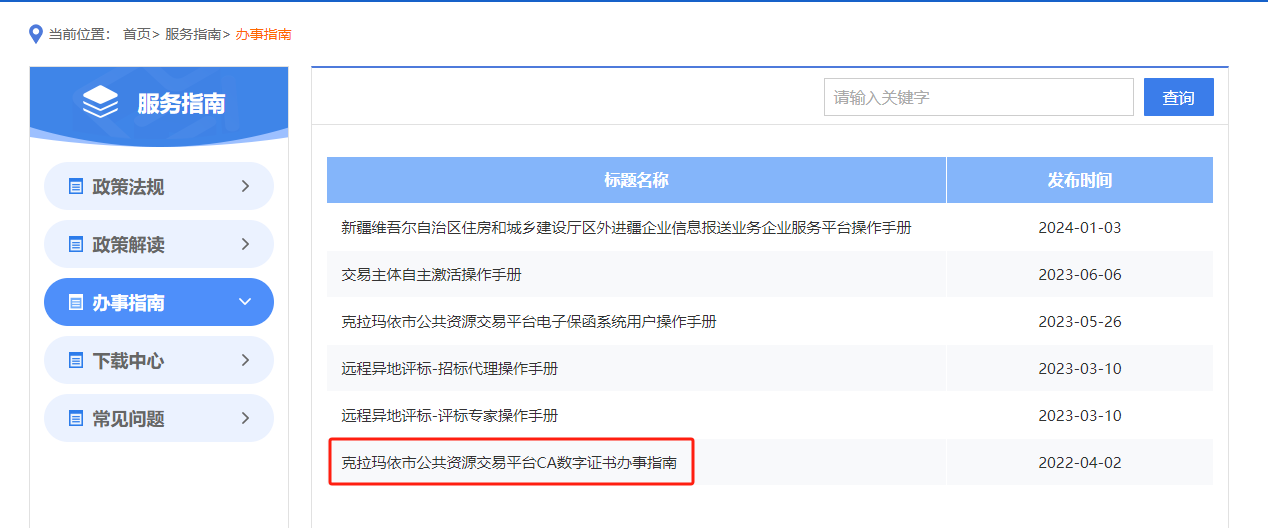Go to 首页 in the breadcrumb
This screenshot has width=1268, height=528.
point(136,34)
